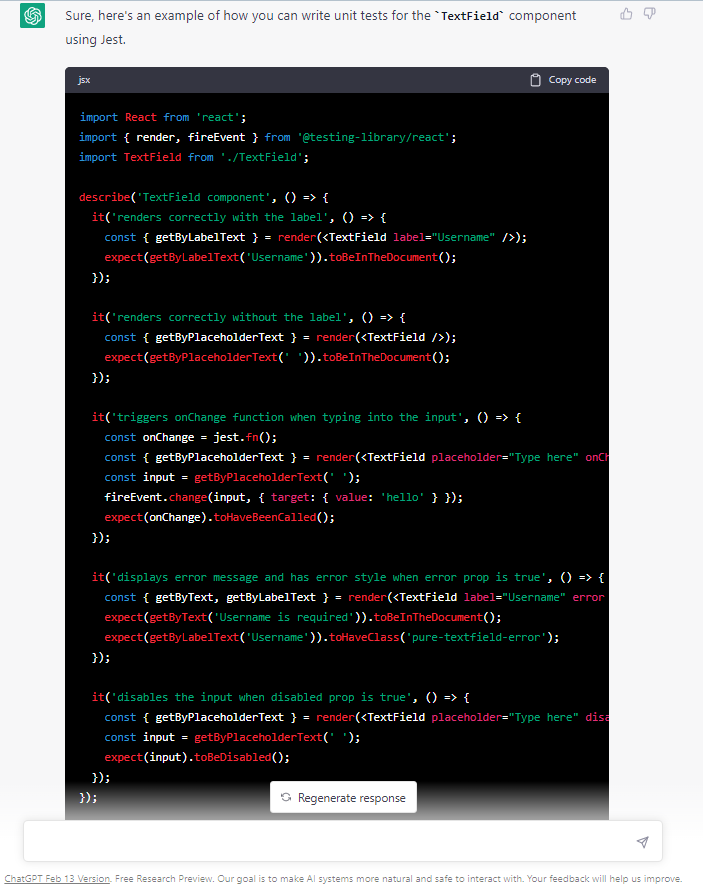Image resolution: width=703 pixels, height=892 pixels.
Task: Click the jsx language label
Action: (x=85, y=80)
